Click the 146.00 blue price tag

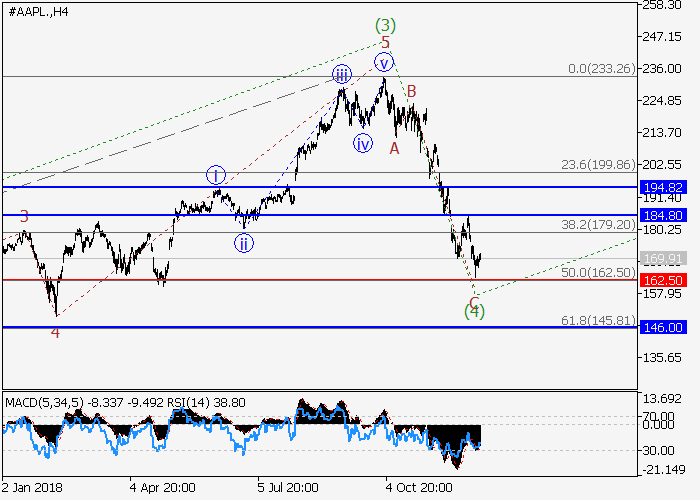coord(665,327)
